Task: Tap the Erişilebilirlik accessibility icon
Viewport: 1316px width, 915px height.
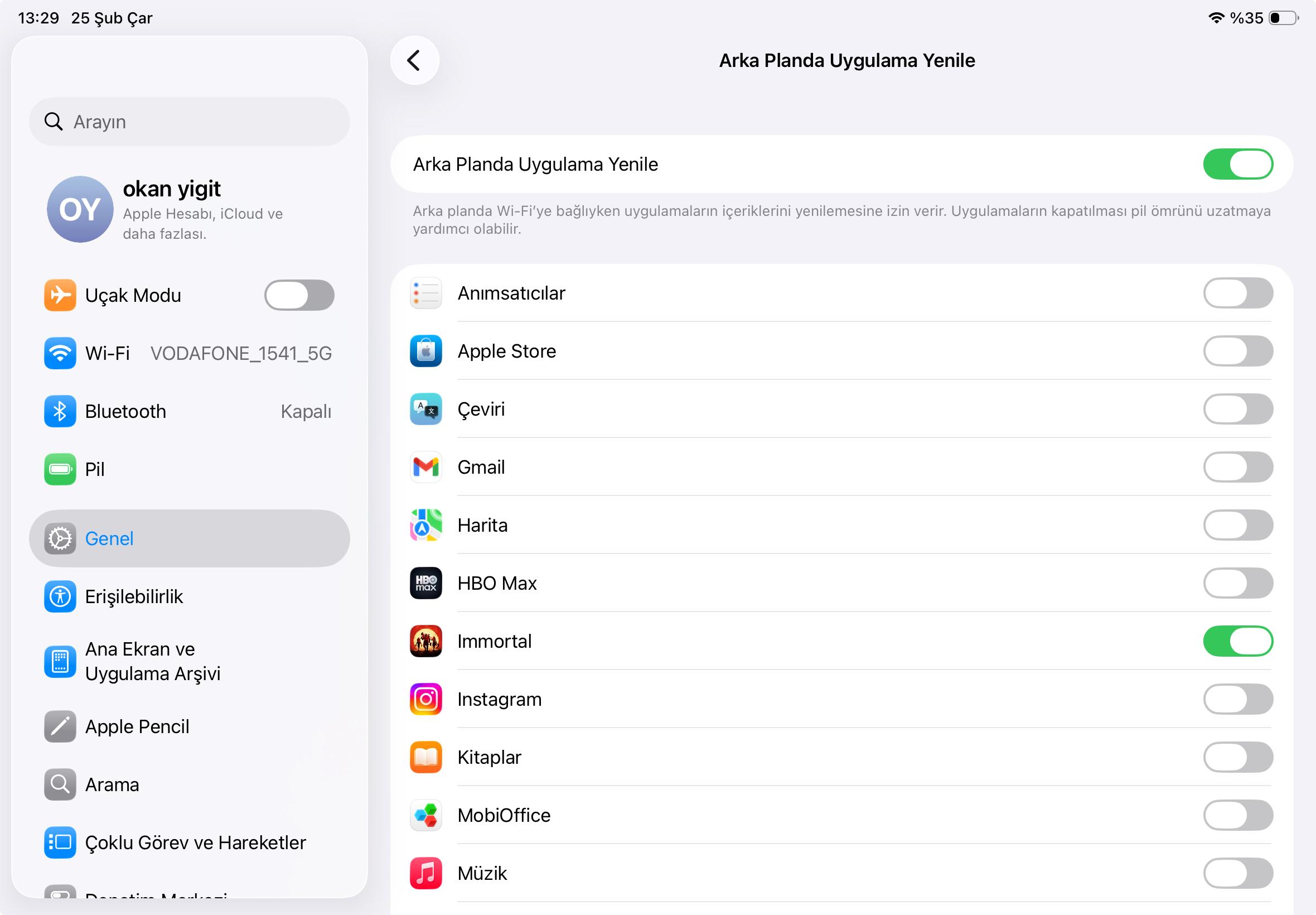Action: 60,596
